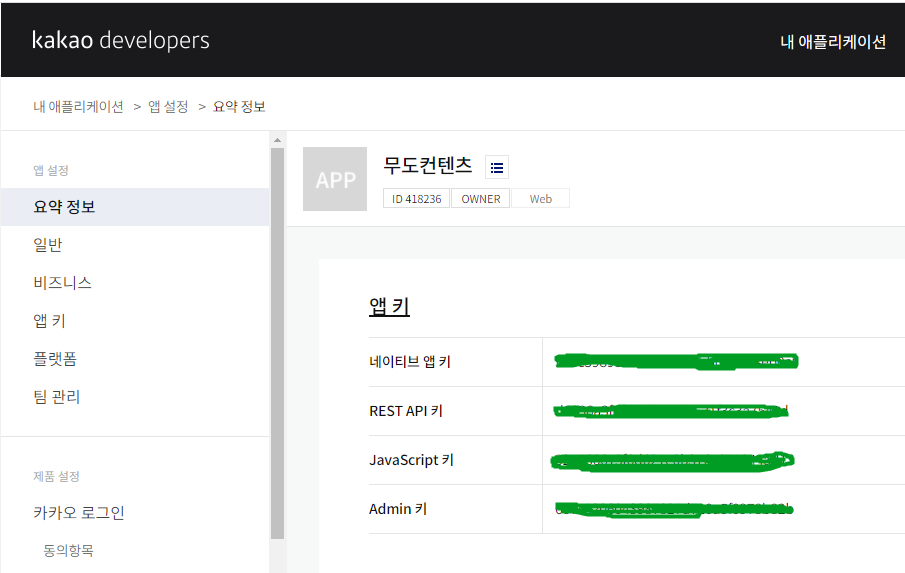Image resolution: width=905 pixels, height=573 pixels.
Task: Open the app list icon beside 무도컨텐츠
Action: coord(496,167)
